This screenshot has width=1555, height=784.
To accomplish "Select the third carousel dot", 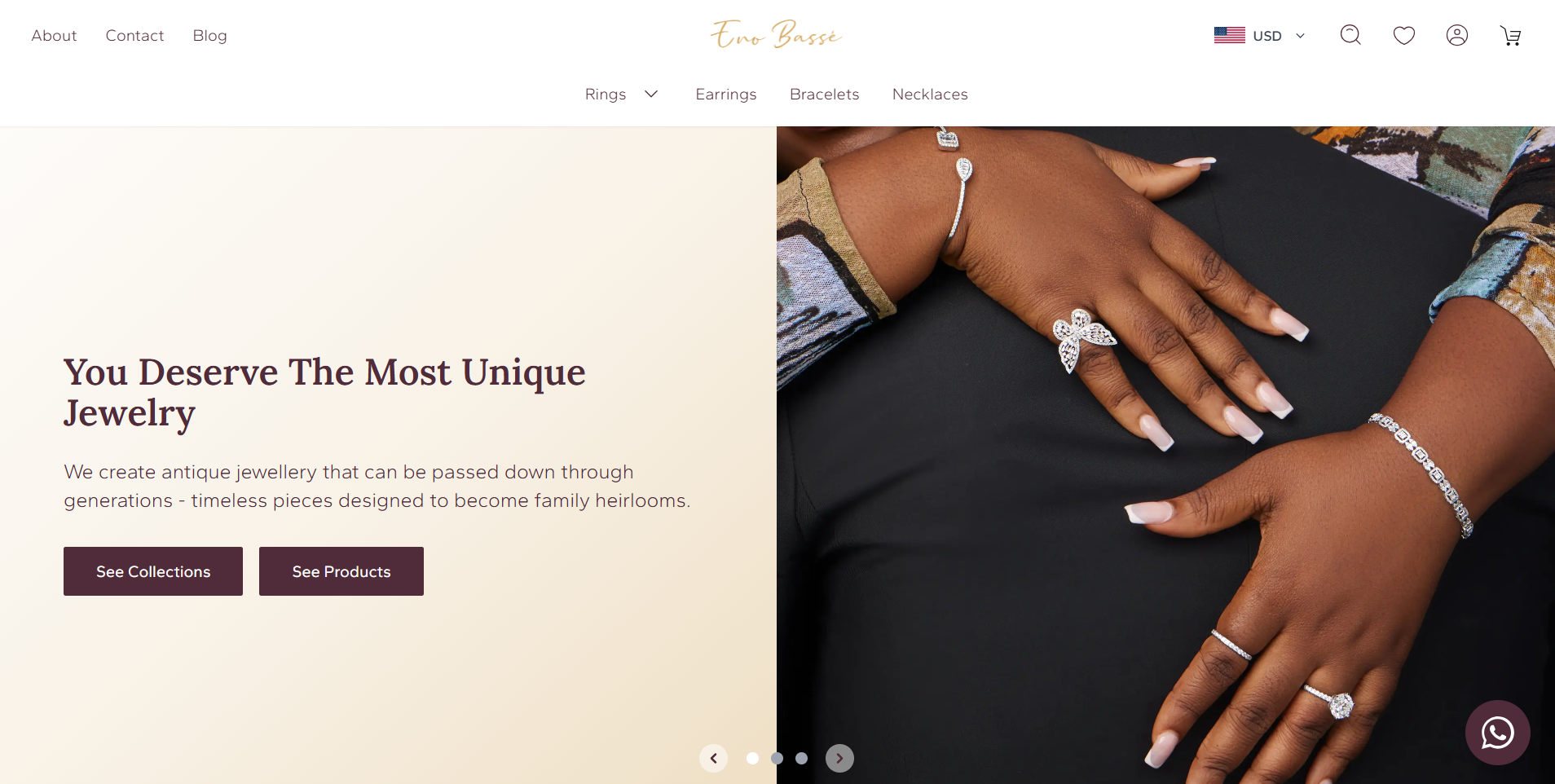I will [x=801, y=758].
